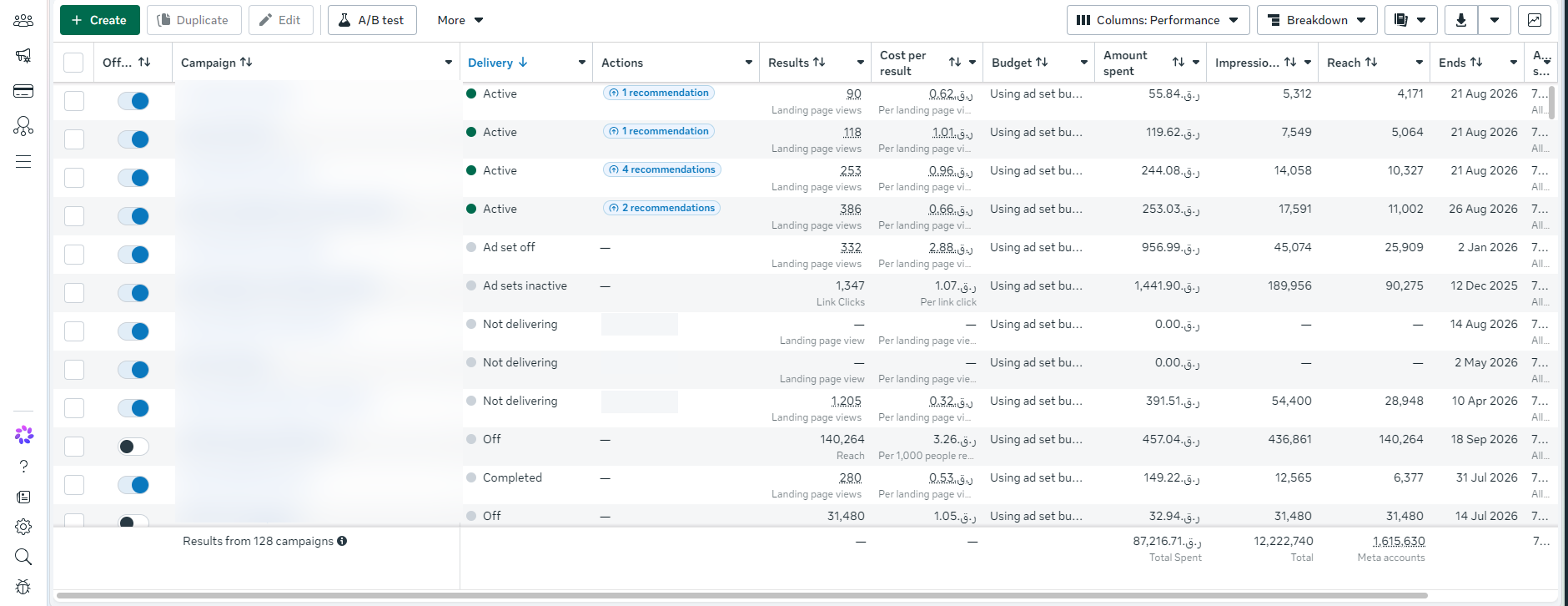
Task: Click the Edit button
Action: pyautogui.click(x=281, y=20)
